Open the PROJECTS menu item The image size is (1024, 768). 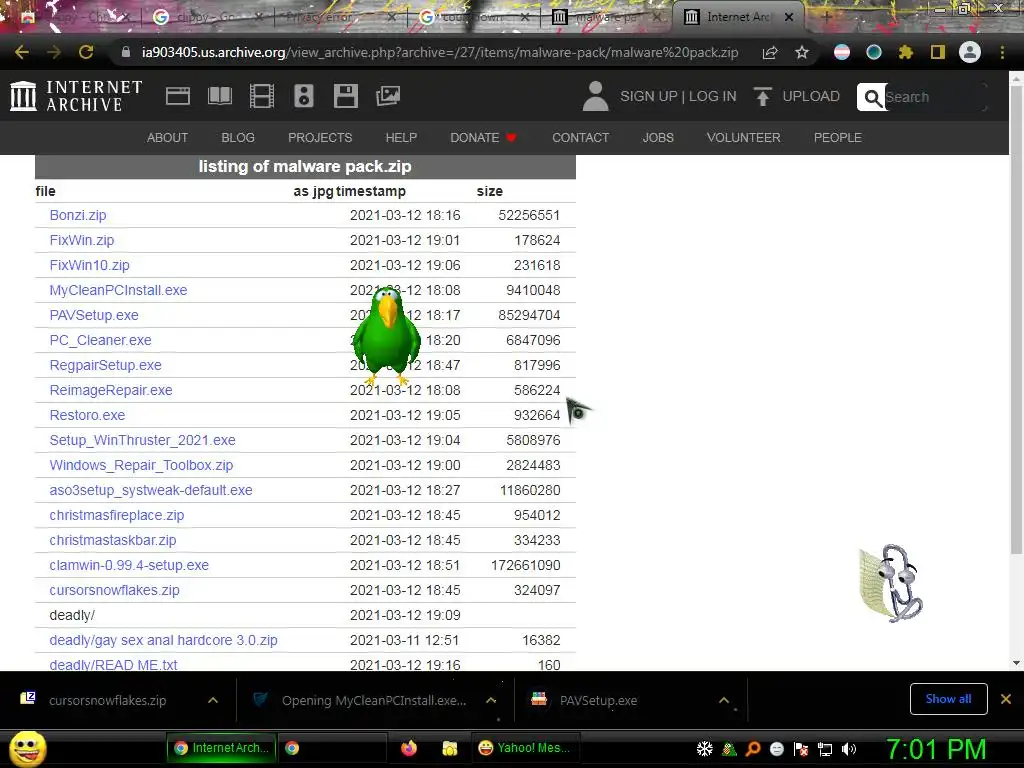pyautogui.click(x=320, y=138)
